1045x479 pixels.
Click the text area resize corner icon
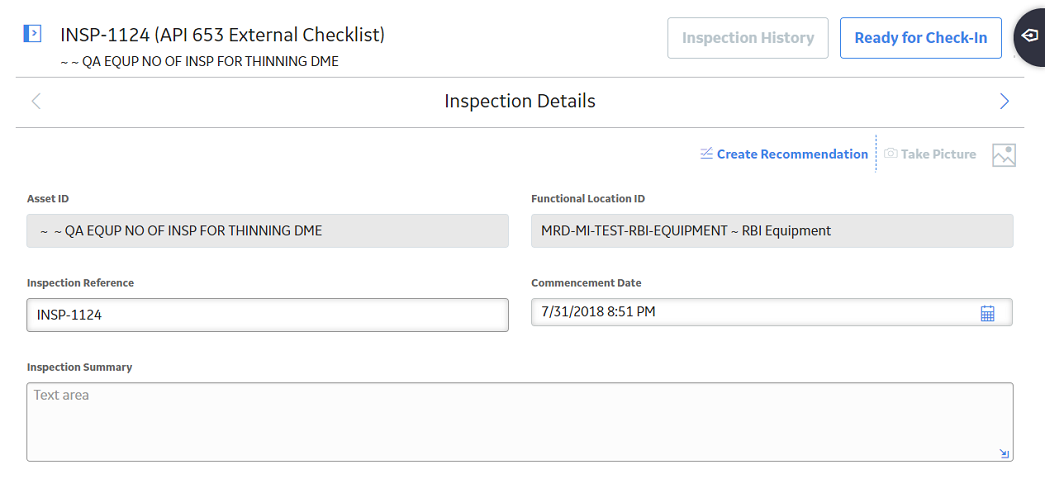point(1004,454)
